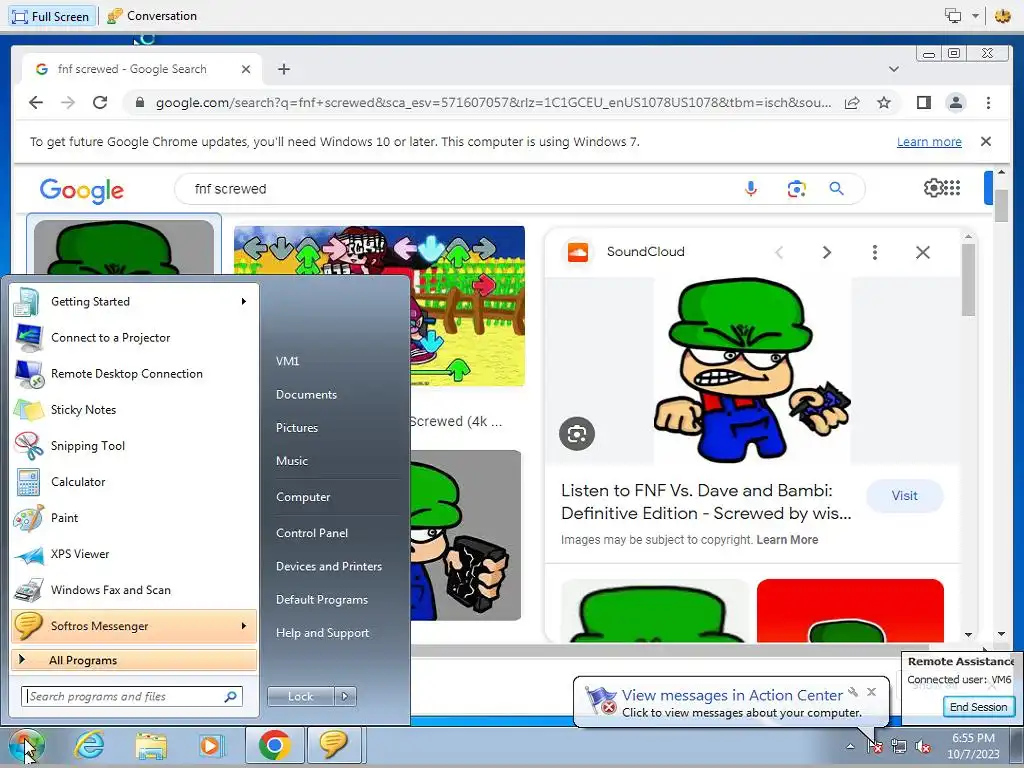Screen dimensions: 1024x768
Task: Click the Google search magnifier button
Action: pos(836,189)
